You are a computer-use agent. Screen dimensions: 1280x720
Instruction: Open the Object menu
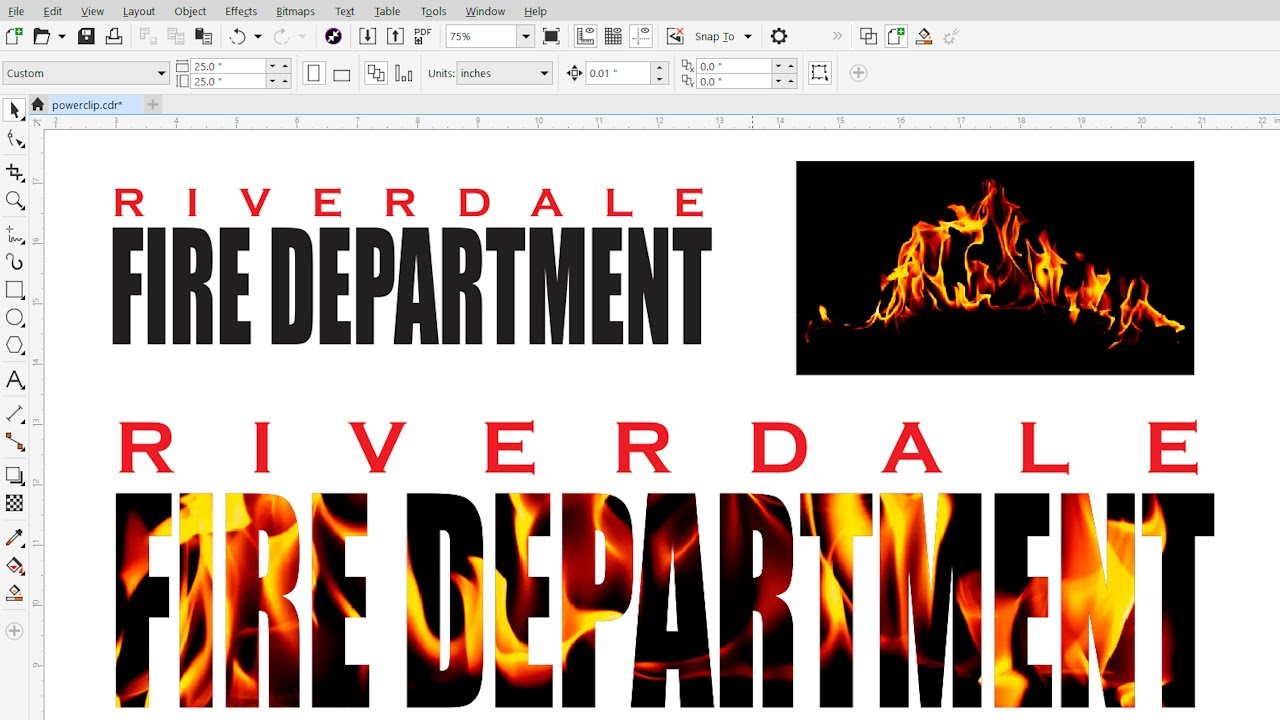pos(190,11)
